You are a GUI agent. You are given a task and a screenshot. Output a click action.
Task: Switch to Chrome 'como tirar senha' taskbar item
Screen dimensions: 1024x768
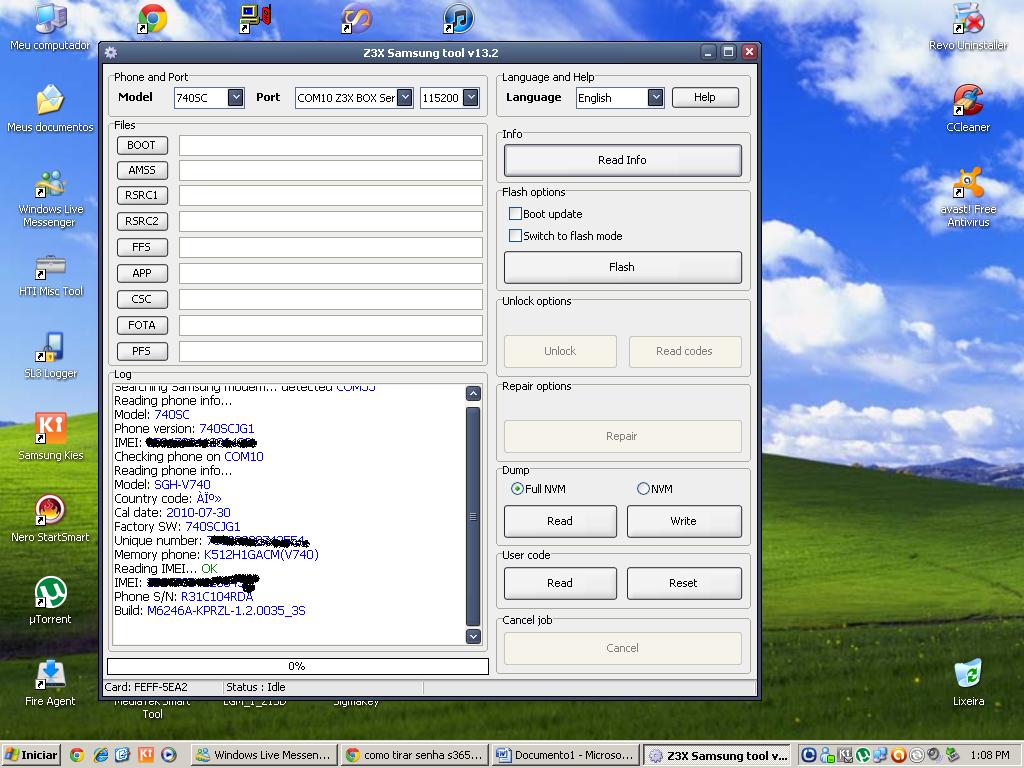click(x=415, y=756)
